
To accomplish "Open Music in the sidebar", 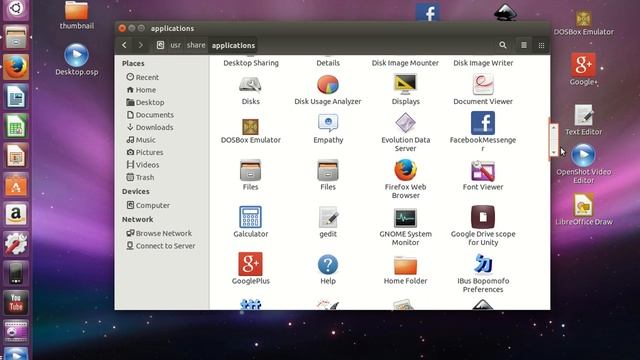I will [x=141, y=140].
